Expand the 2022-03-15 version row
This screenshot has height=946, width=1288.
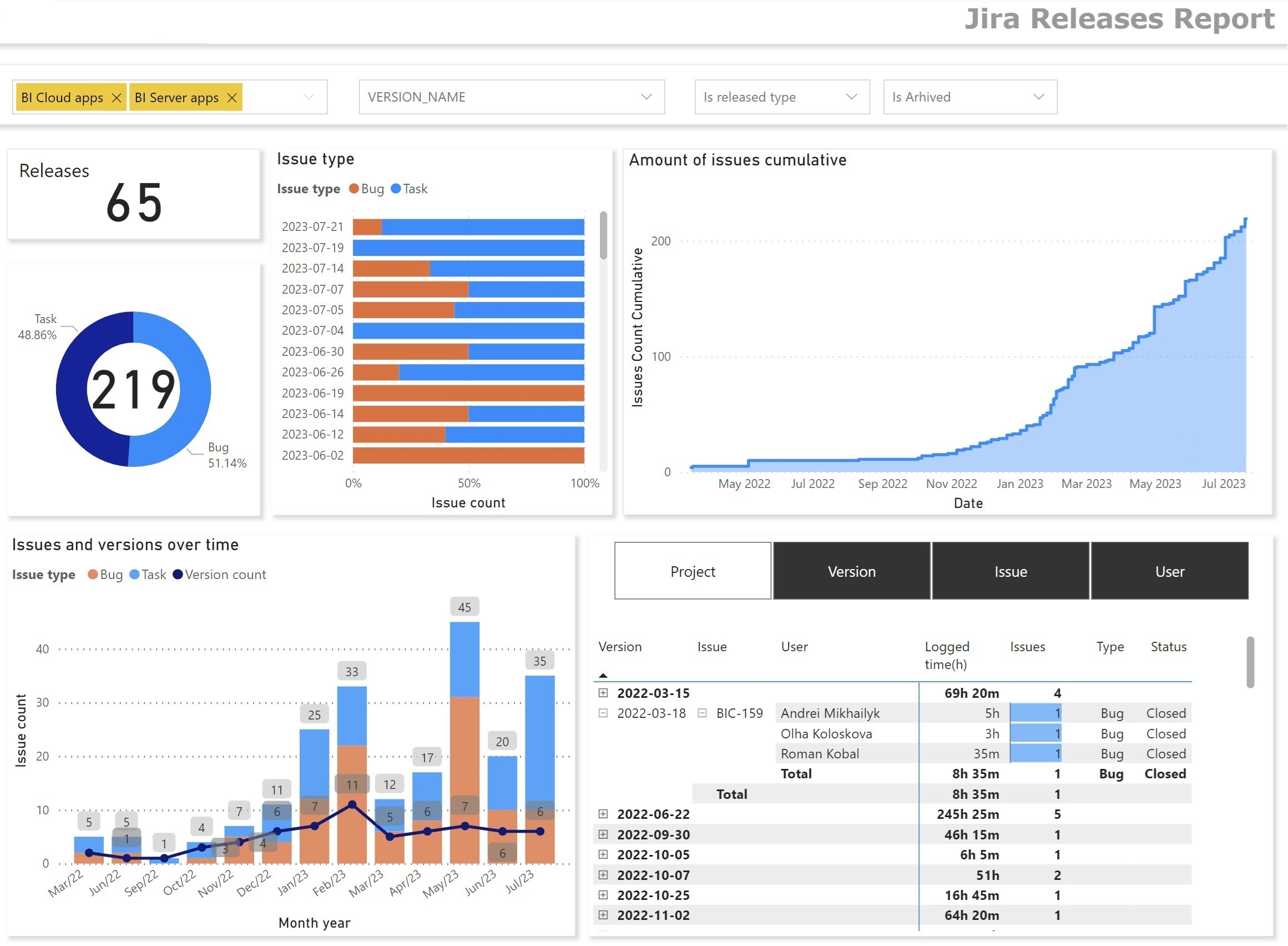pyautogui.click(x=603, y=693)
